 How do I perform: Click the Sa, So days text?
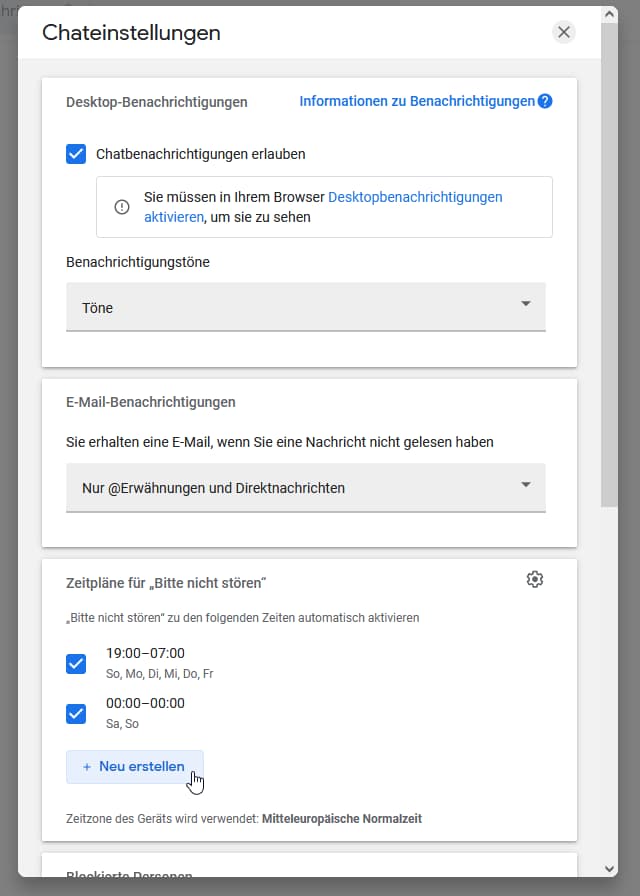tap(122, 724)
